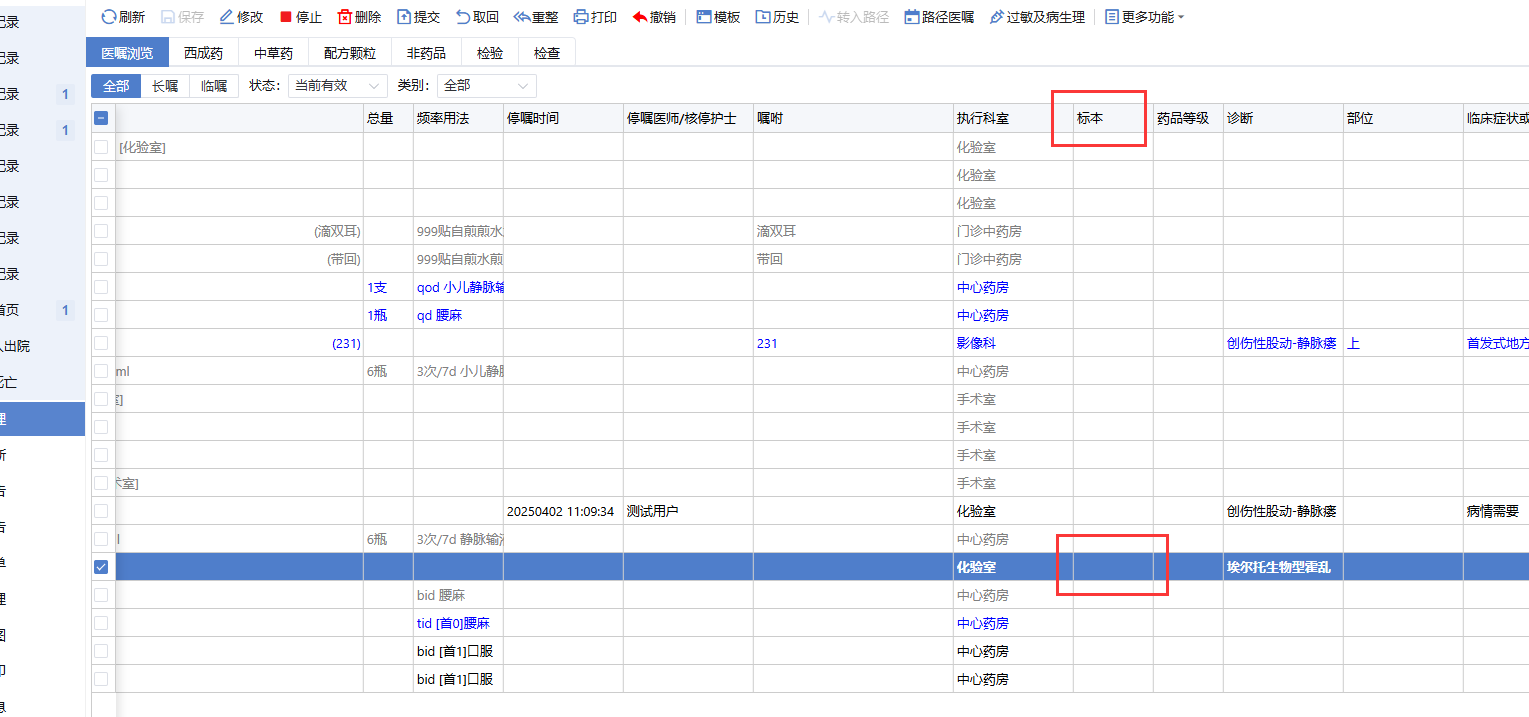This screenshot has width=1529, height=717.
Task: Click the 药品等级 column header
Action: (x=1188, y=118)
